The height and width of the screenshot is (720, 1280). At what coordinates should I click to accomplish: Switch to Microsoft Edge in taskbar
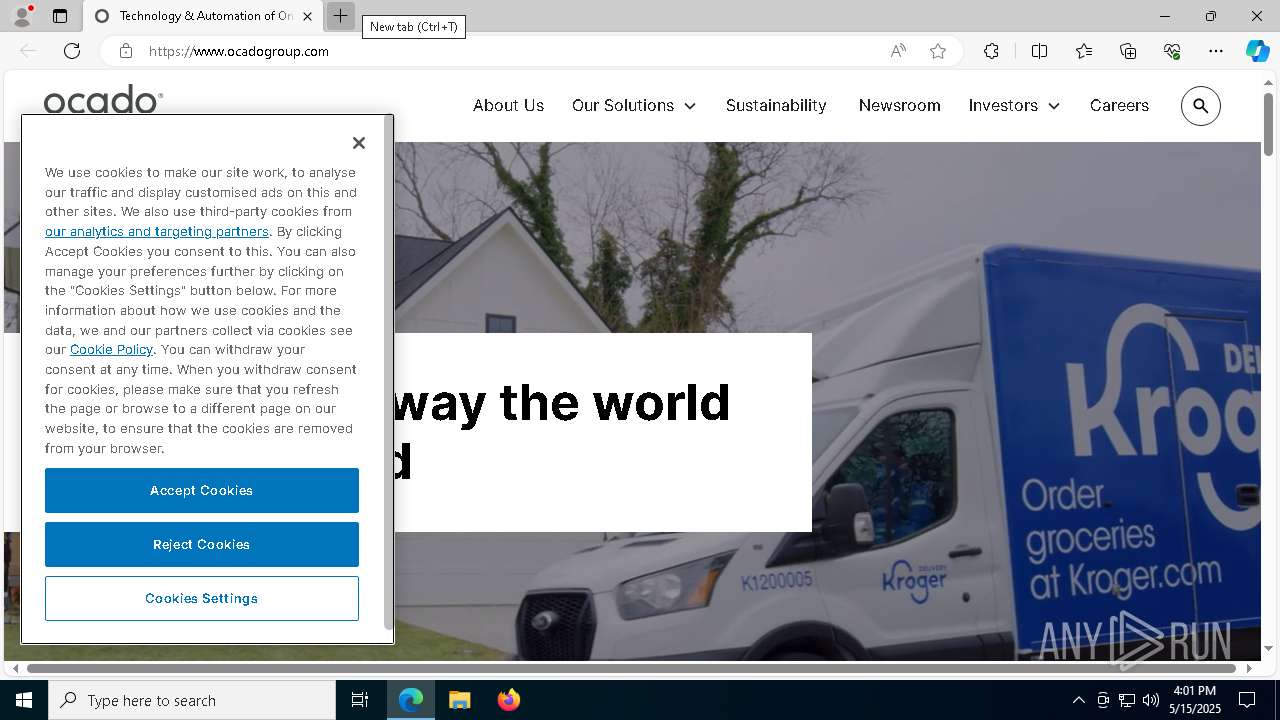click(x=411, y=700)
